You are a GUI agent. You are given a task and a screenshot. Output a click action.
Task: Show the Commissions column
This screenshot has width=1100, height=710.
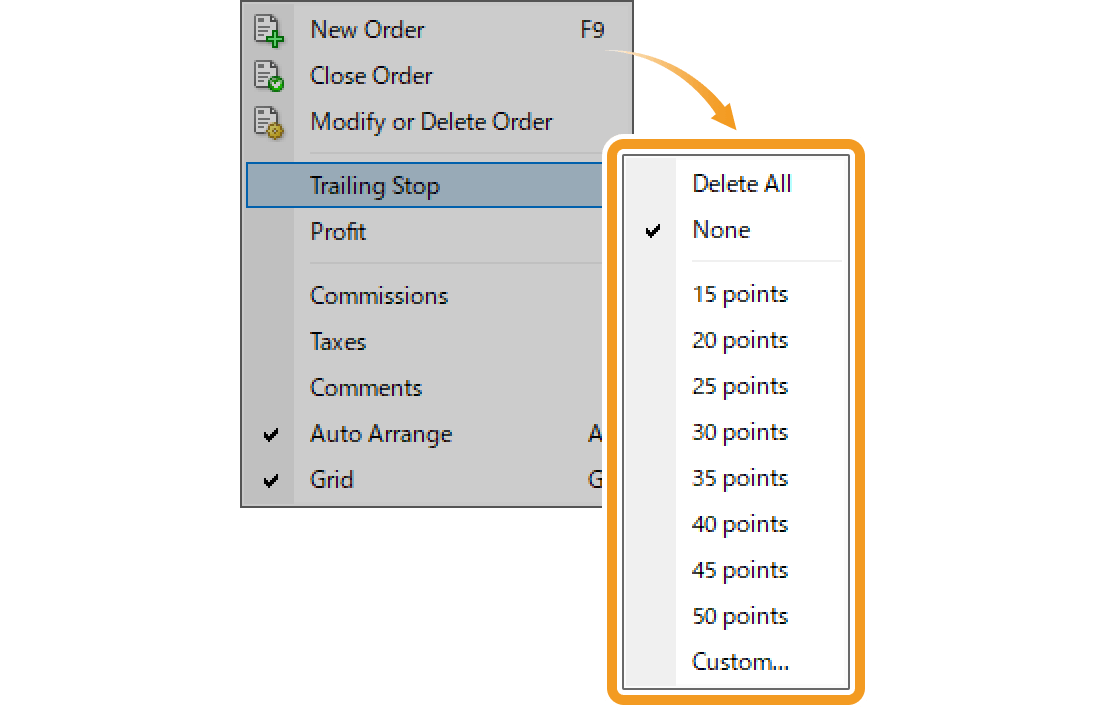click(379, 296)
